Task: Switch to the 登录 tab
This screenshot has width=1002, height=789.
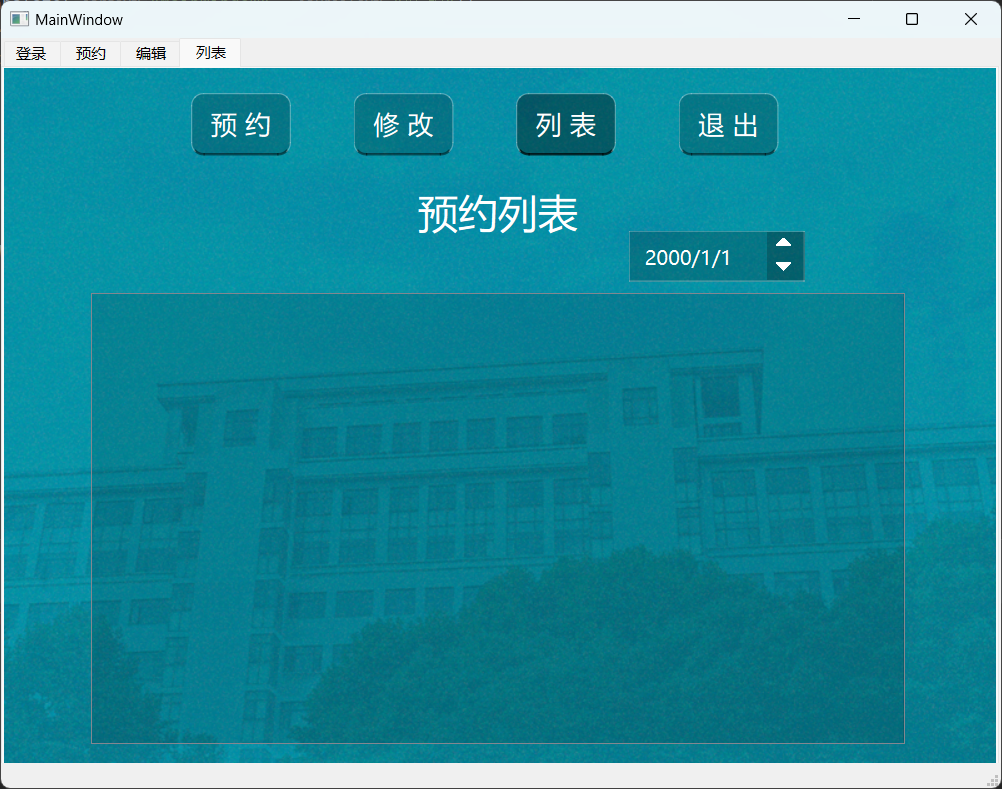Action: point(31,54)
